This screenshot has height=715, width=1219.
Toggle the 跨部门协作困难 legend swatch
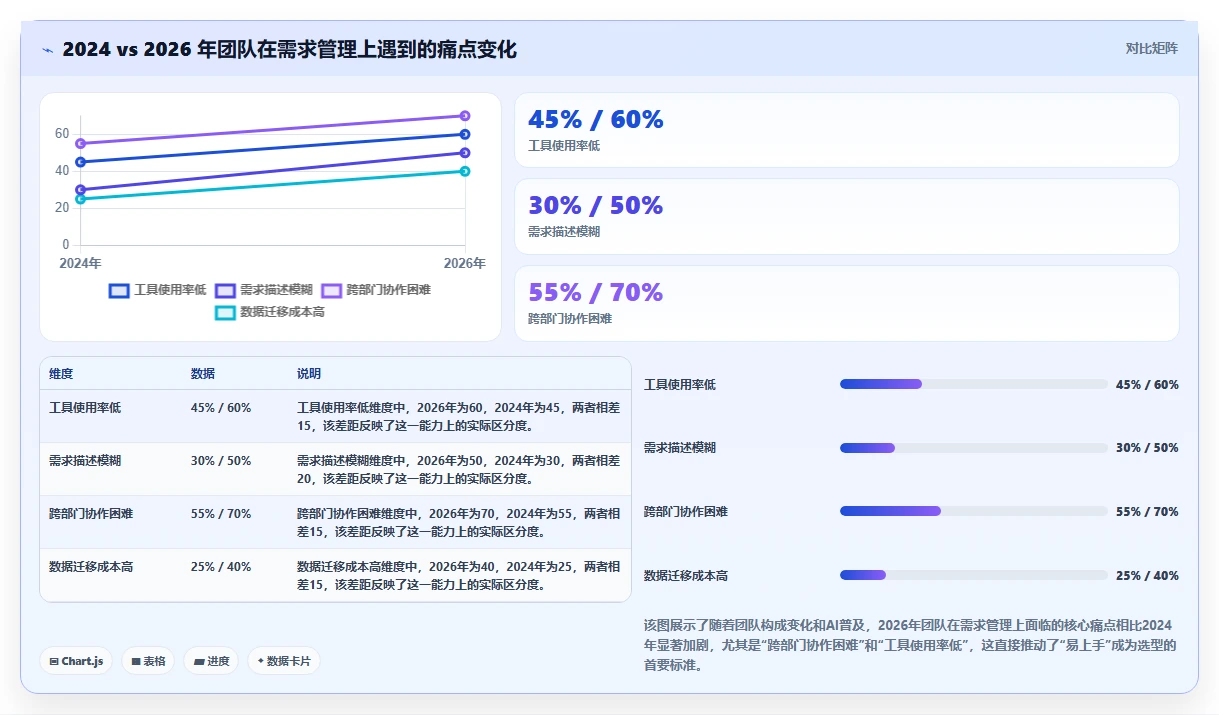tap(331, 290)
